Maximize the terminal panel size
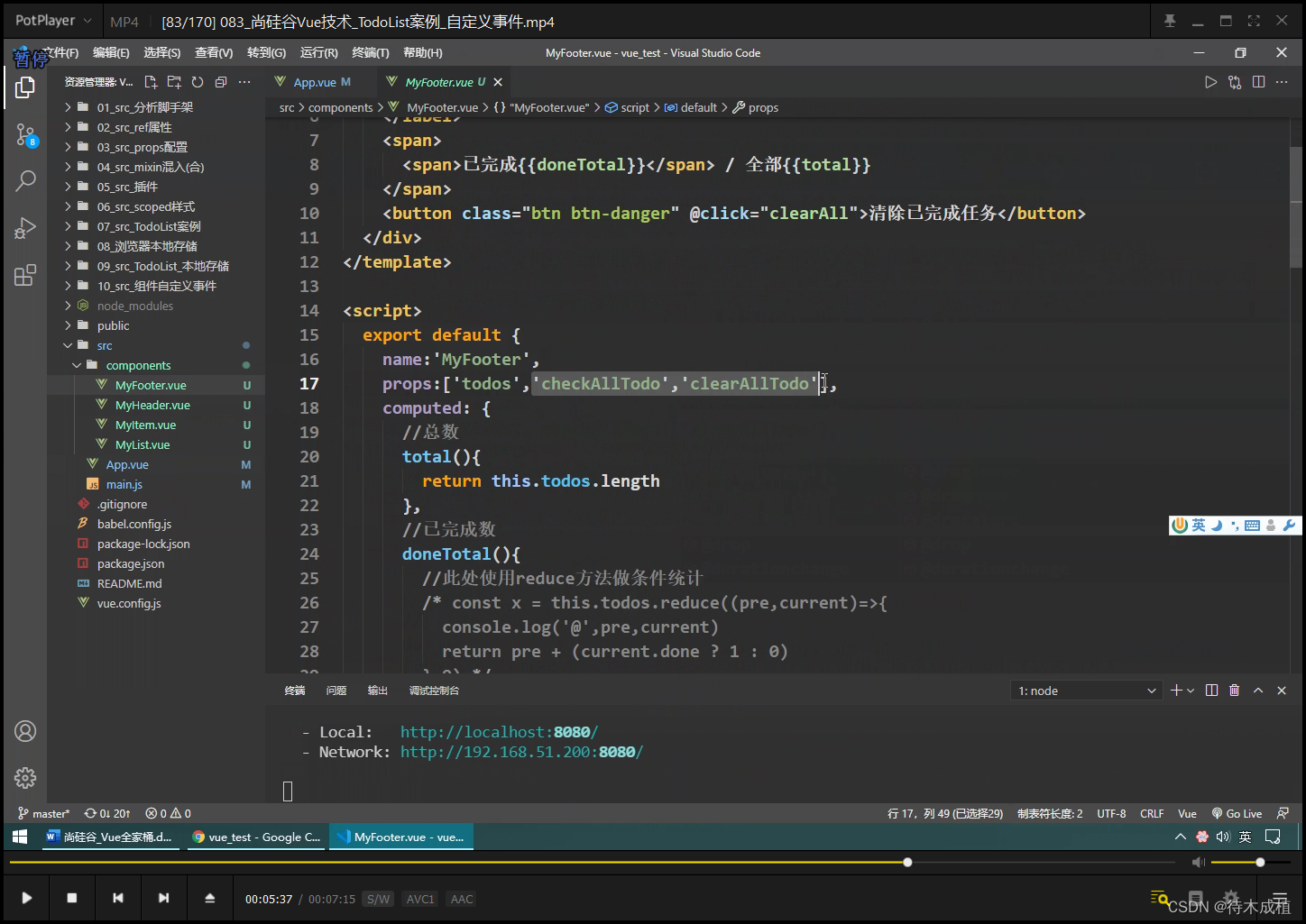This screenshot has height=924, width=1306. pyautogui.click(x=1258, y=691)
